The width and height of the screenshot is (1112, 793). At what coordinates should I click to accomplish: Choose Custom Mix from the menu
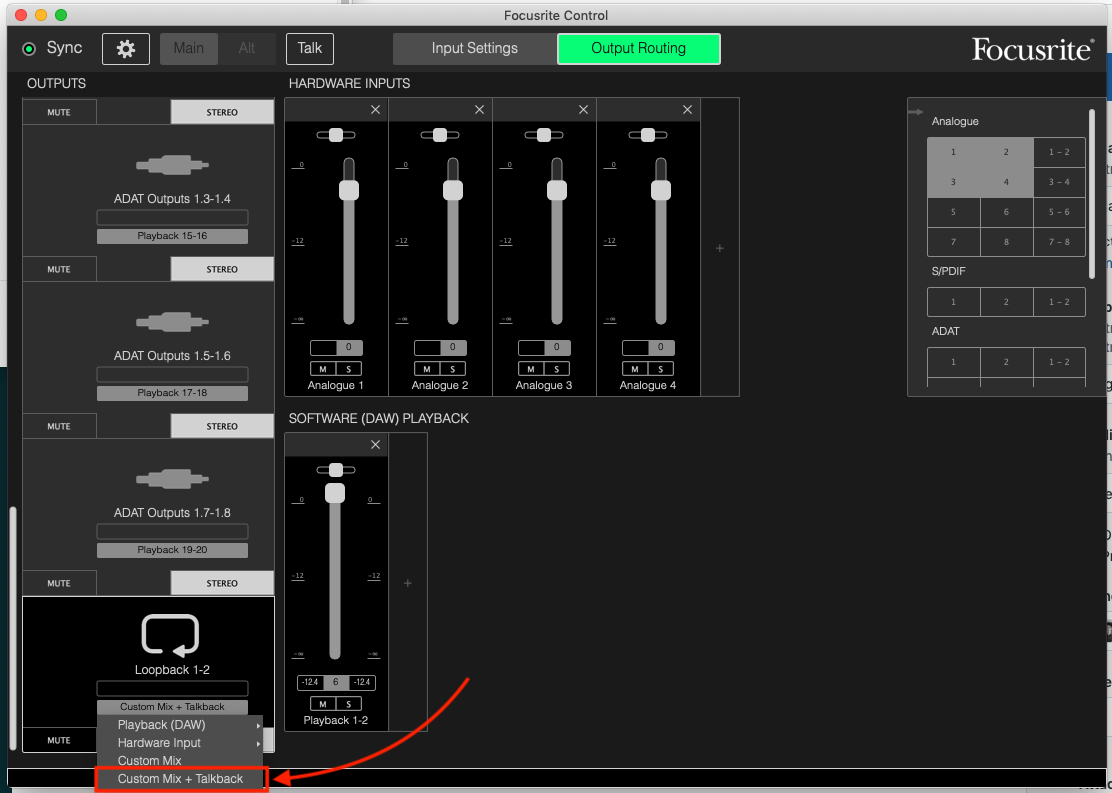[x=179, y=760]
